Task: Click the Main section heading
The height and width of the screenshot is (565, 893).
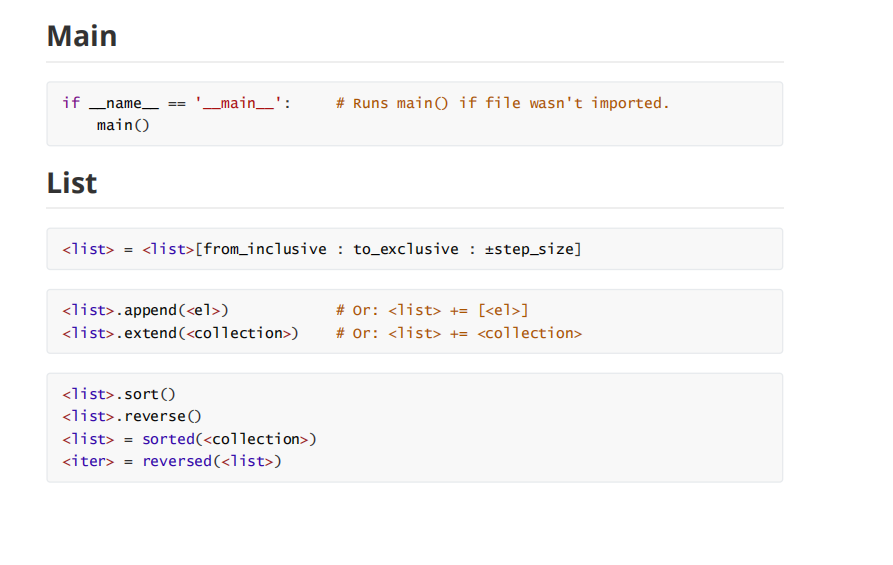Action: [x=82, y=36]
